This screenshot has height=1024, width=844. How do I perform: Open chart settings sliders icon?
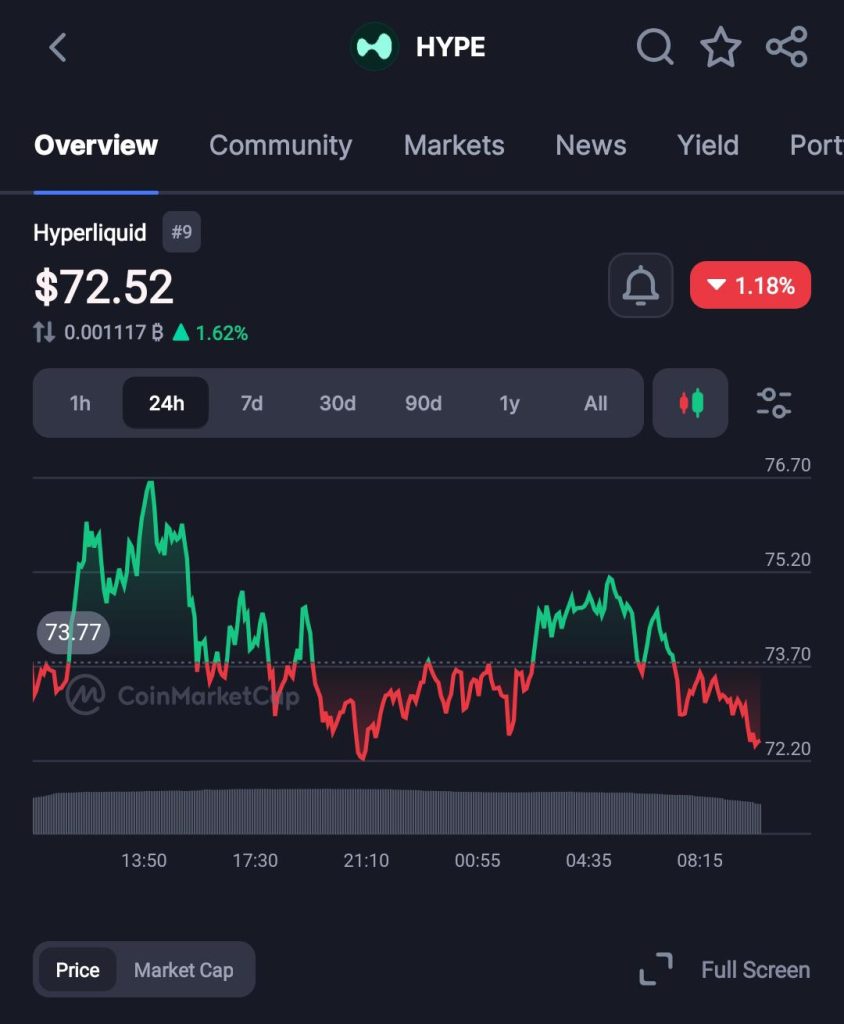pyautogui.click(x=774, y=403)
